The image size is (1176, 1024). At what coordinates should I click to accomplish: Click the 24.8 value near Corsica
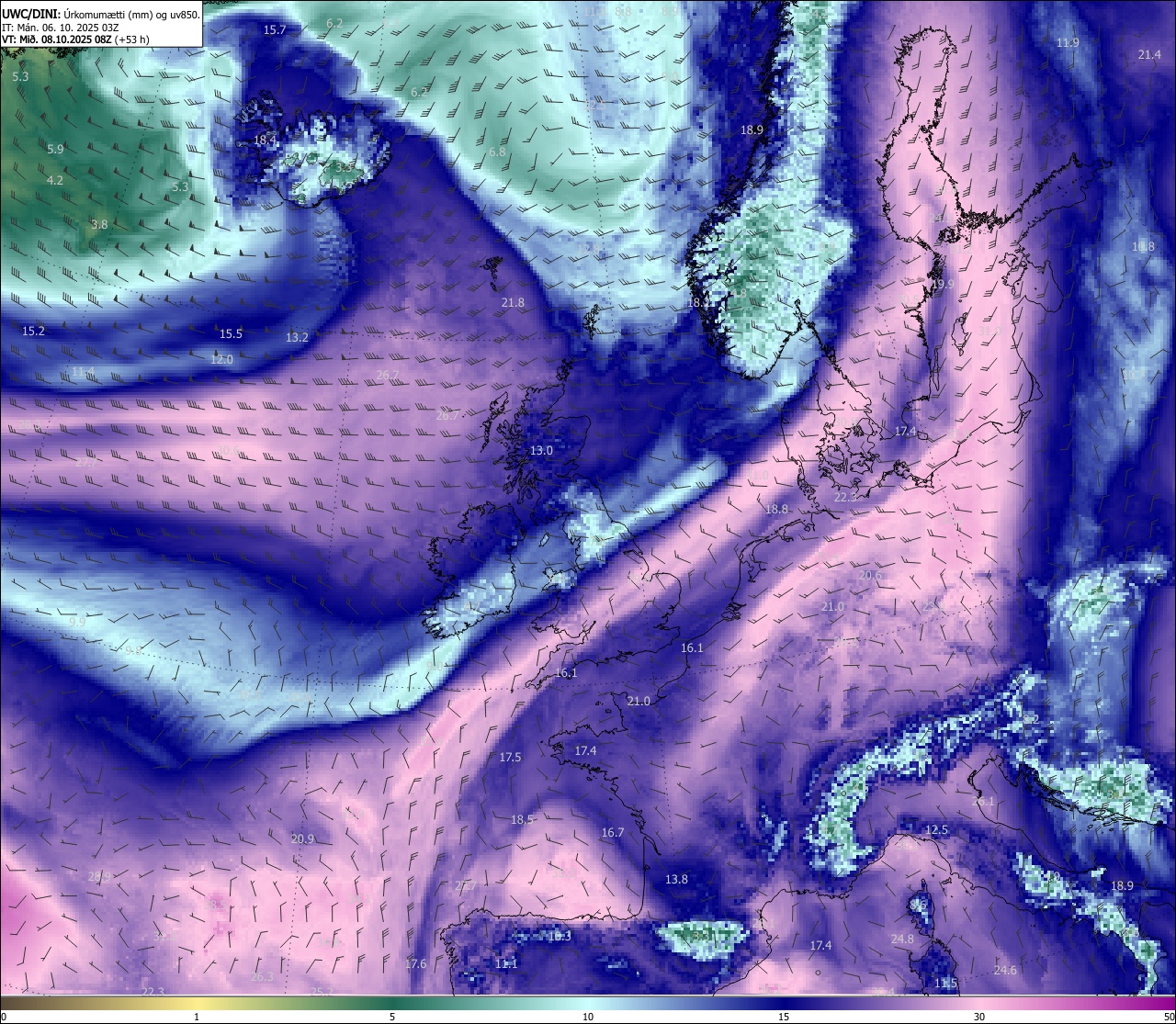pos(902,940)
